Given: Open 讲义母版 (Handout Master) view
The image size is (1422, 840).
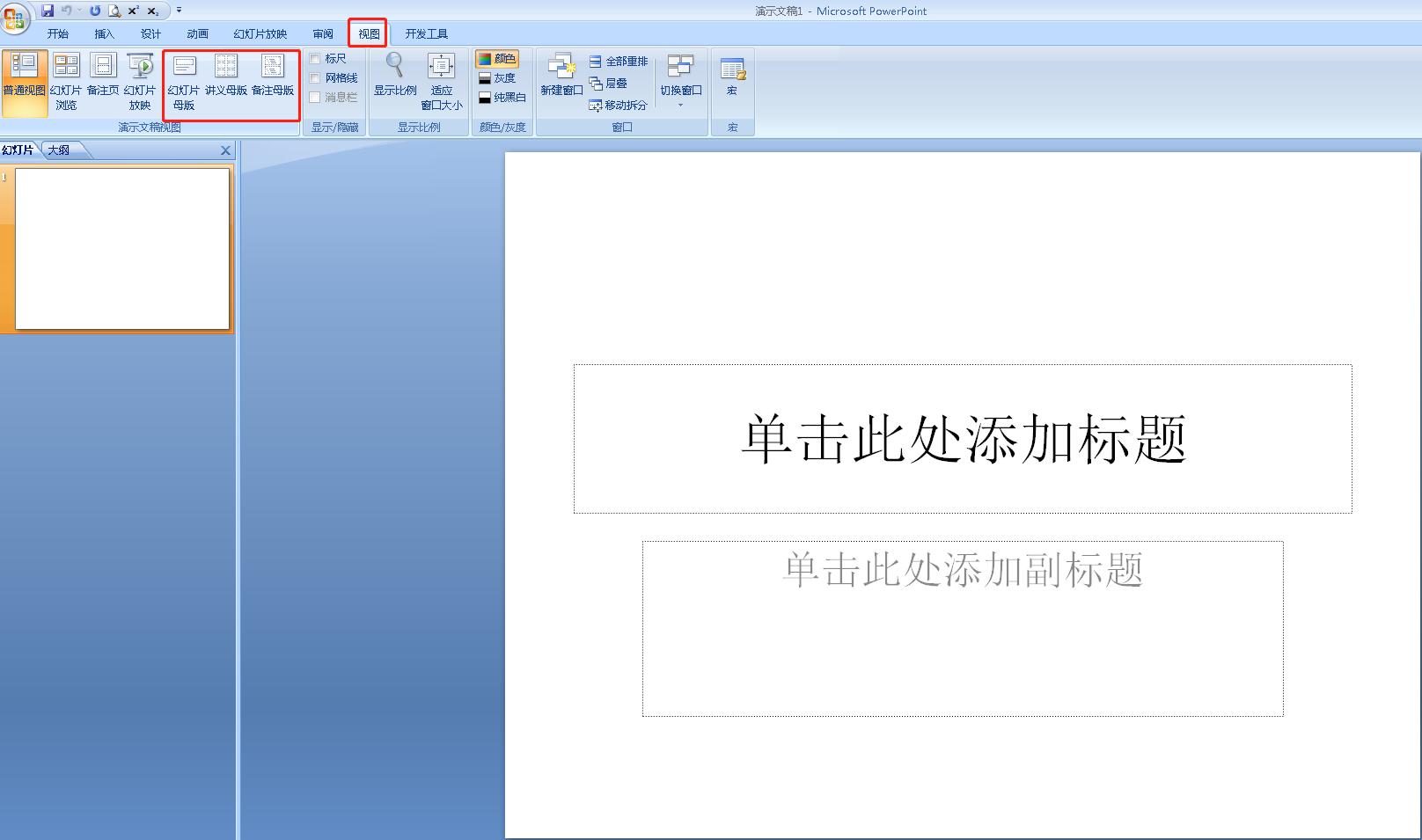Looking at the screenshot, I should (227, 79).
